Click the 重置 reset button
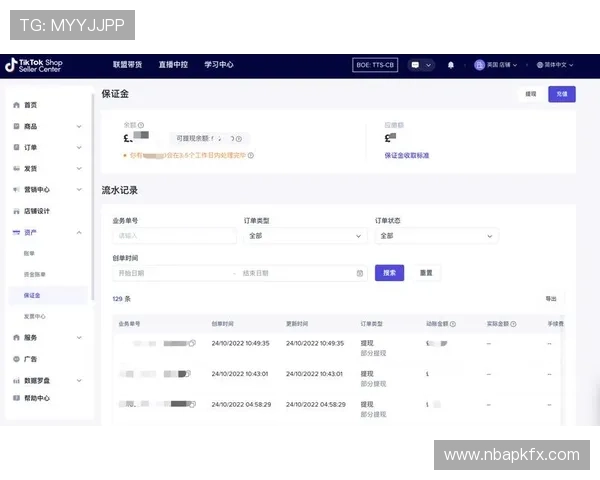The height and width of the screenshot is (480, 600). (426, 273)
